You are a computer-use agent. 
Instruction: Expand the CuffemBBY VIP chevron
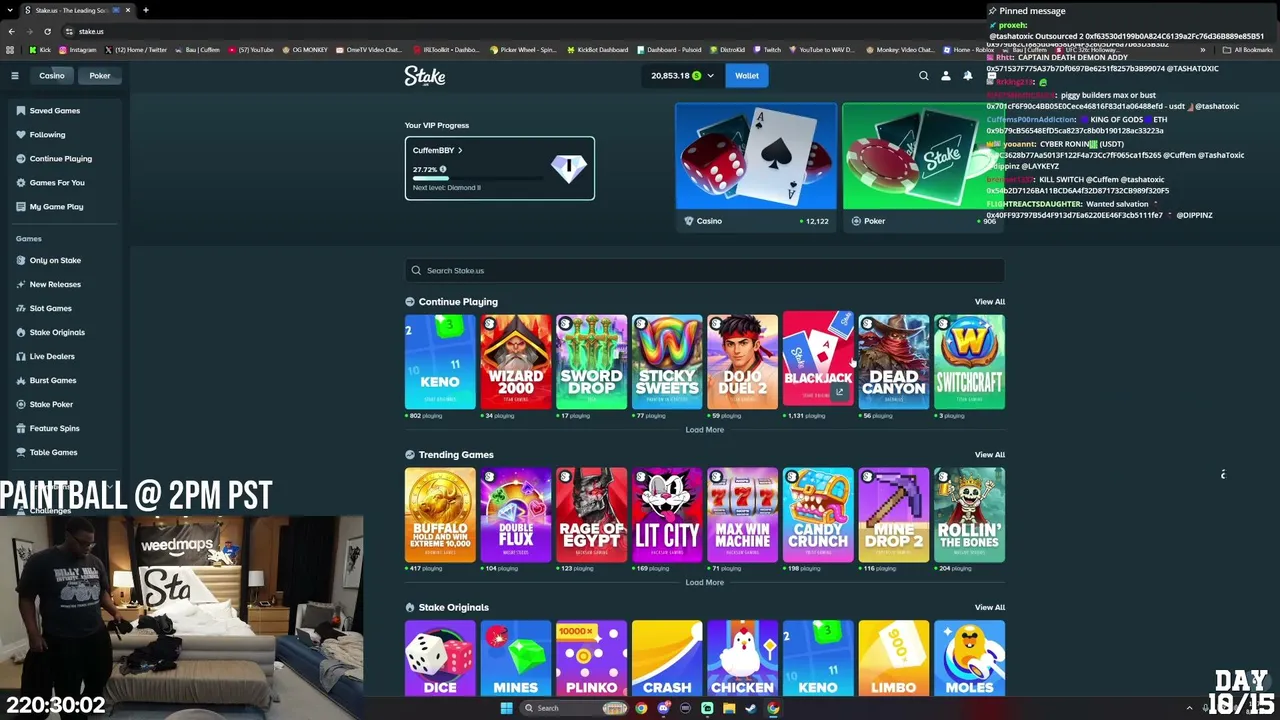pos(460,151)
